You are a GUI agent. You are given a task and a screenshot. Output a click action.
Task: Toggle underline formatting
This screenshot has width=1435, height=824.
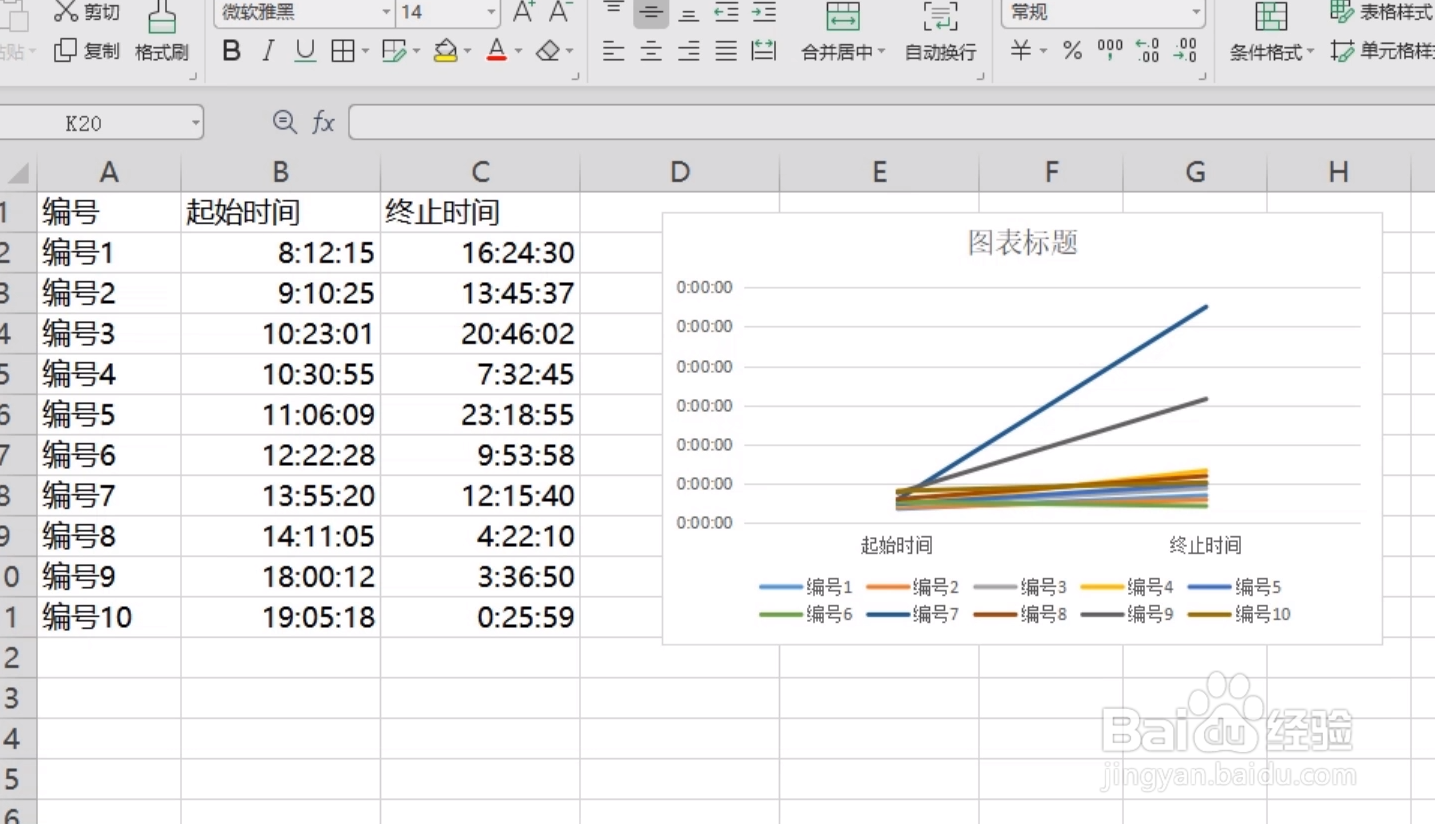305,51
